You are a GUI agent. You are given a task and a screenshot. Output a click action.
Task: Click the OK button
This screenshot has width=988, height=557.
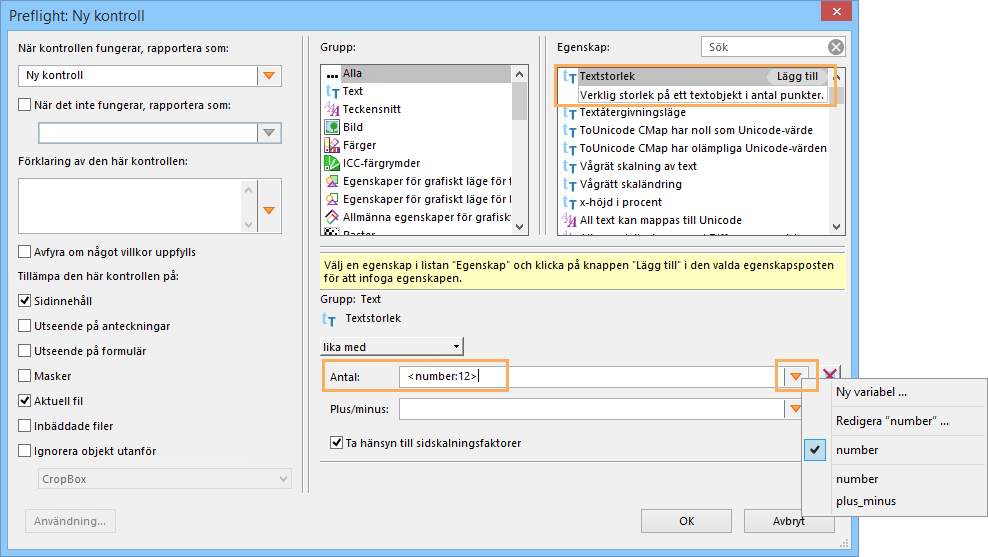[x=686, y=521]
